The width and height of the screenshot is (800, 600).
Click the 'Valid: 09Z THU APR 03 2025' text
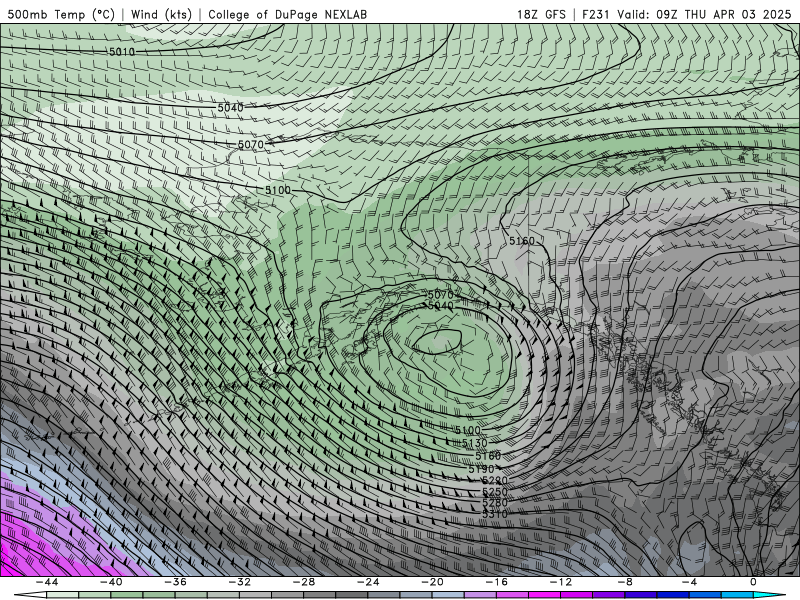pyautogui.click(x=704, y=14)
